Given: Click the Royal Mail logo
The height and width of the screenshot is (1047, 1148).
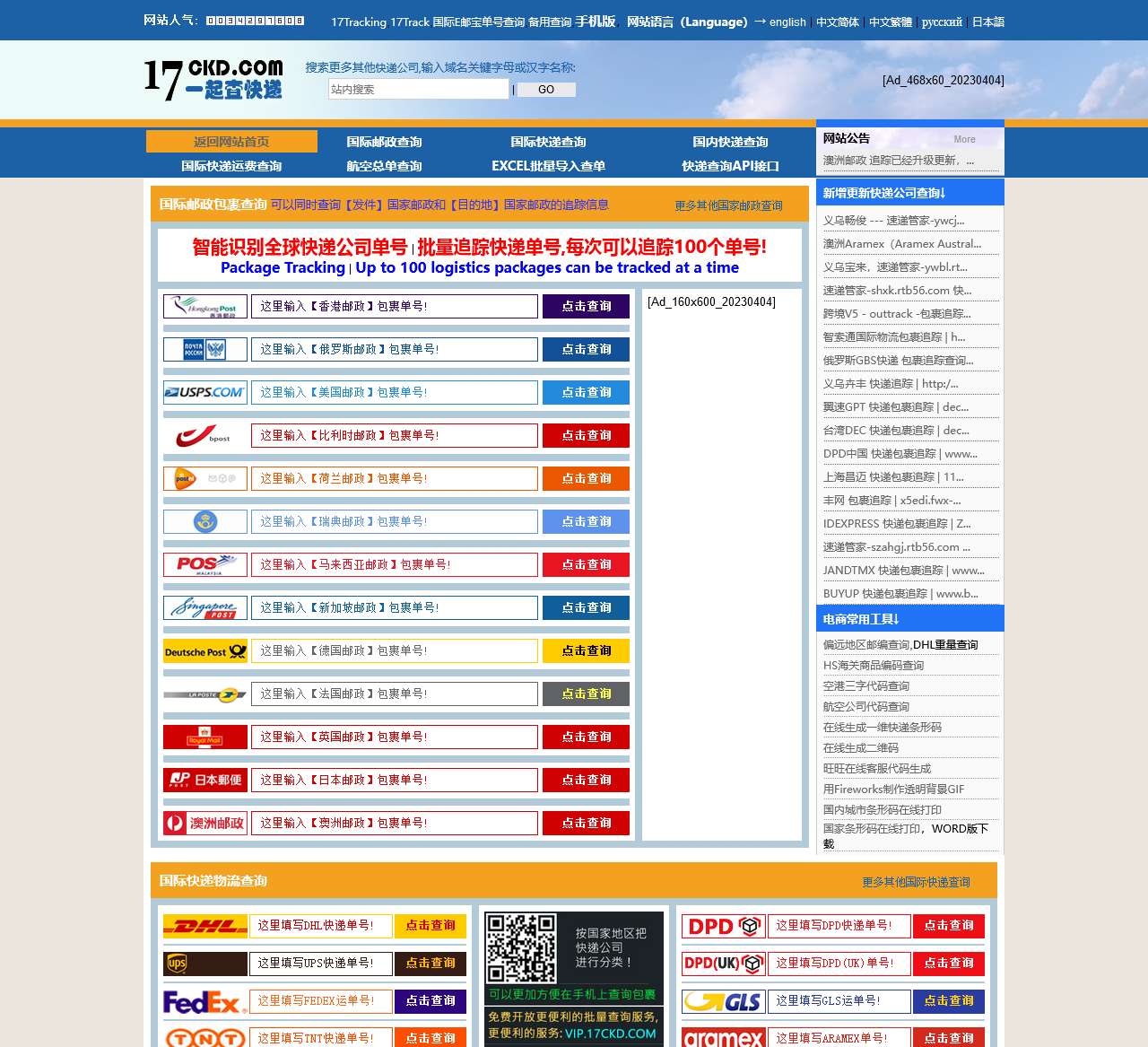Looking at the screenshot, I should (205, 737).
